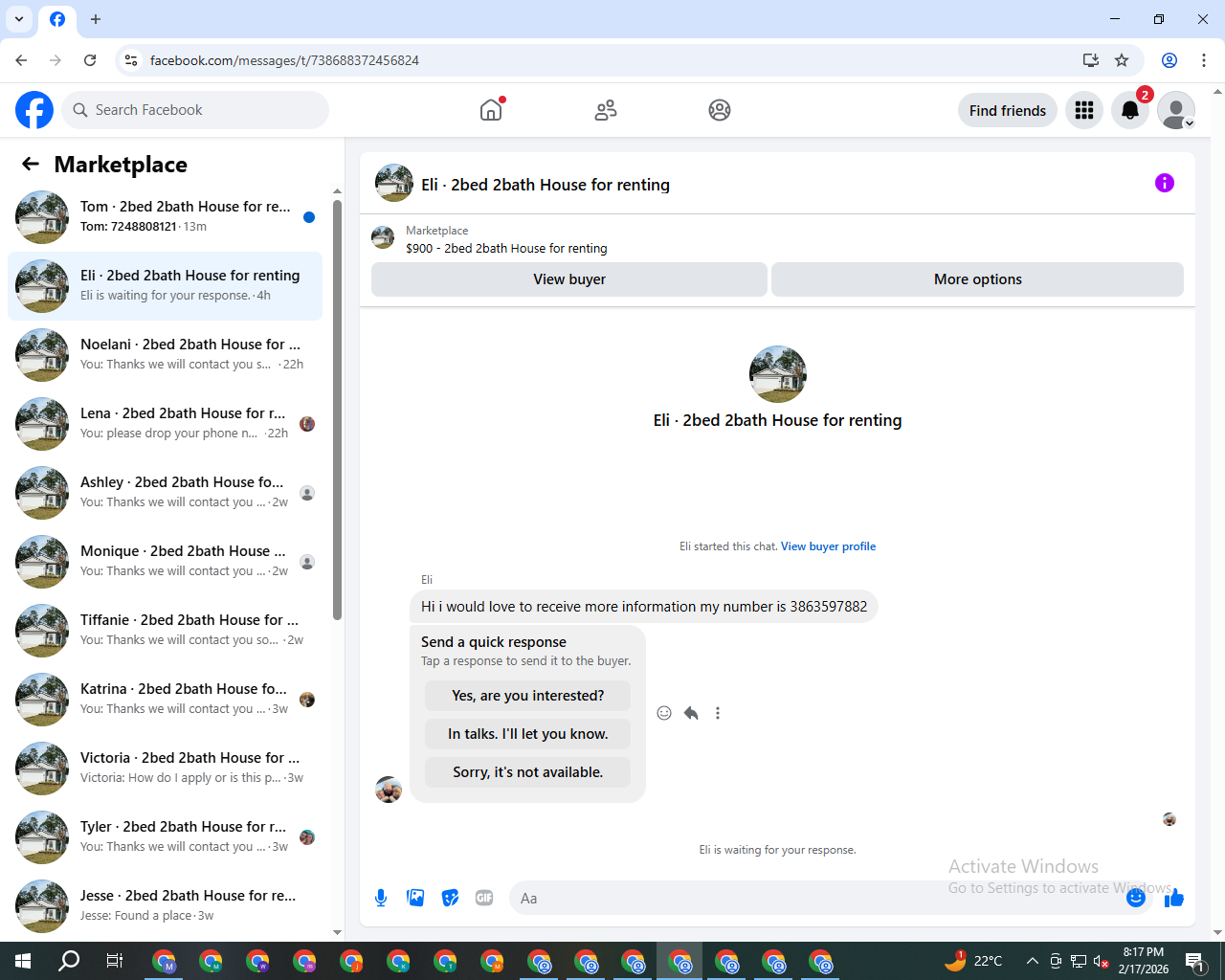Reload the page in browser
Screen dimensions: 1225x980
(x=90, y=60)
